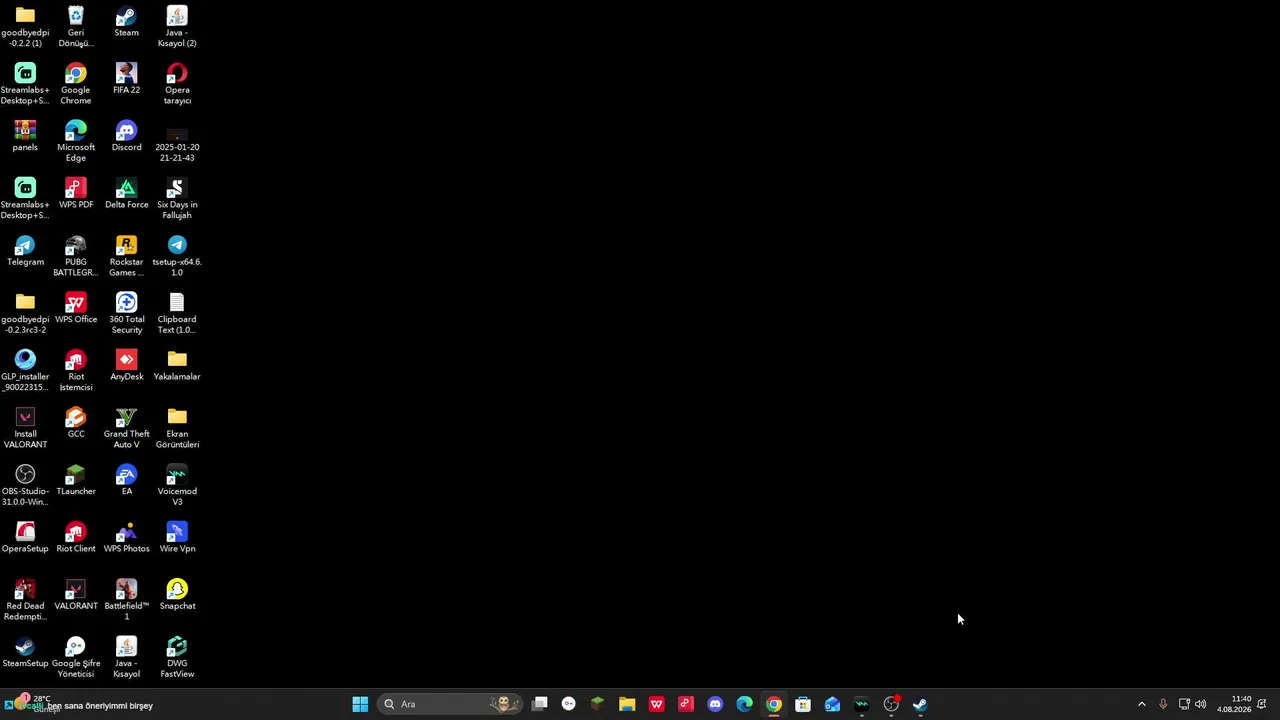1280x720 pixels.
Task: Select the GLP_installer file on the desktop
Action: tap(25, 370)
